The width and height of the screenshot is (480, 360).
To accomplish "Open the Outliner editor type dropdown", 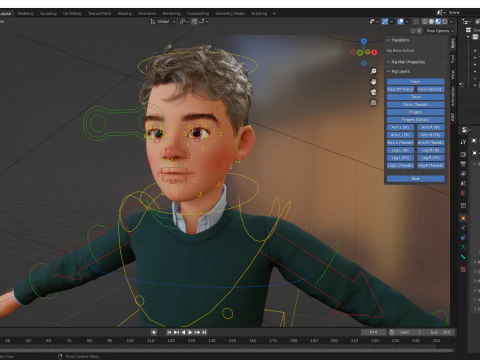I will [x=466, y=22].
